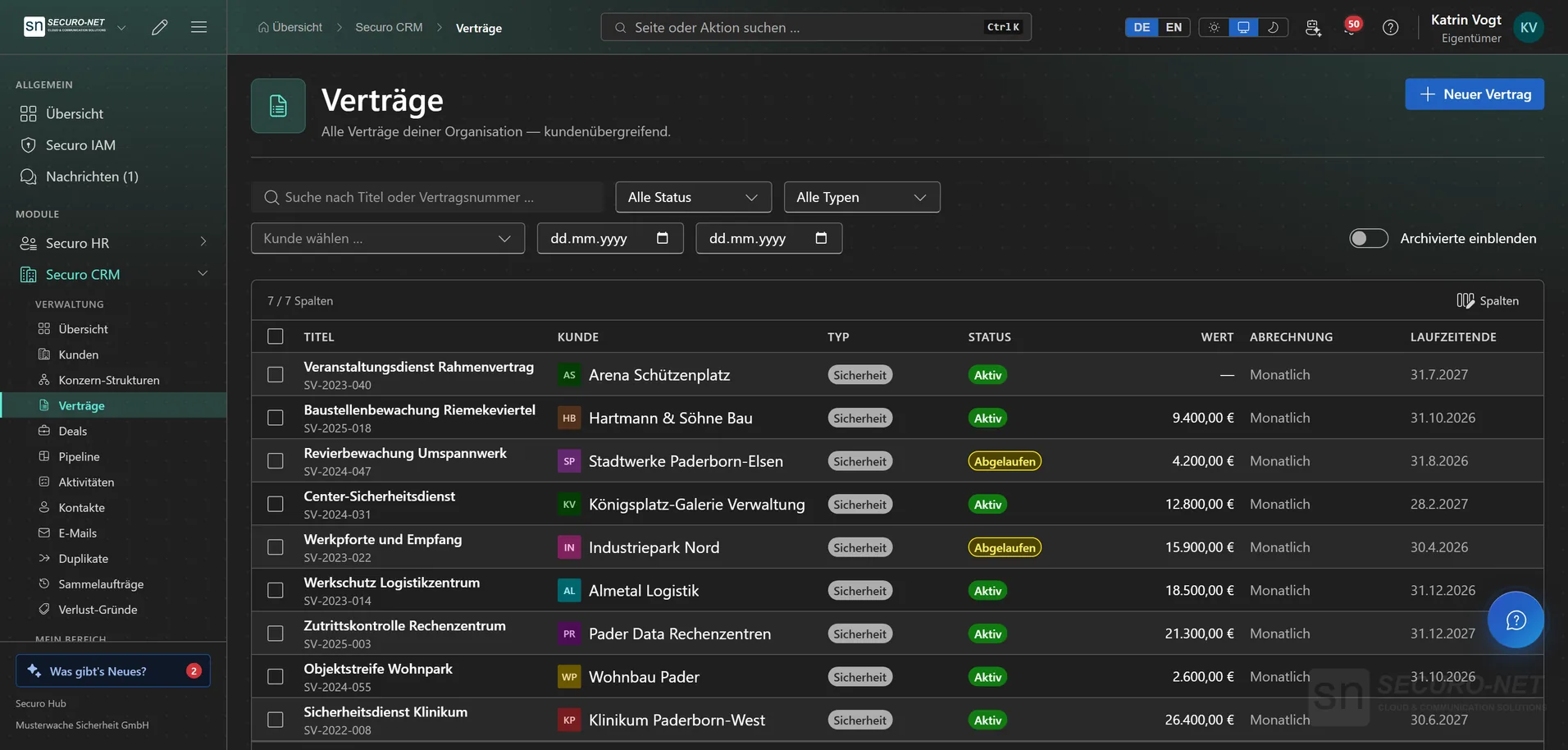Open calendar picker of second date field
1568x750 pixels.
click(821, 238)
